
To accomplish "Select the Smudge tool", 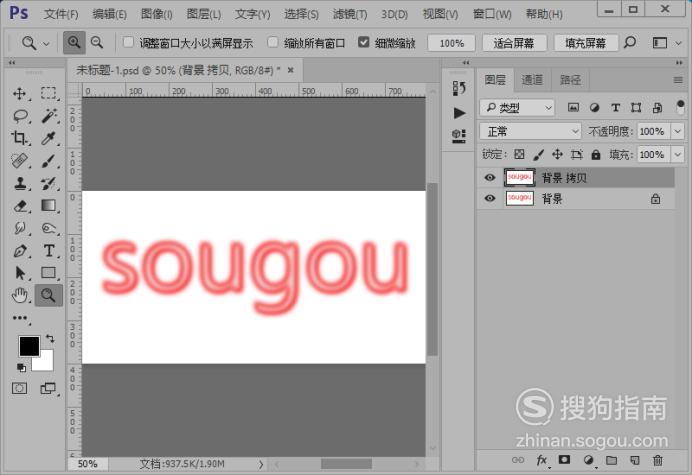I will point(20,228).
